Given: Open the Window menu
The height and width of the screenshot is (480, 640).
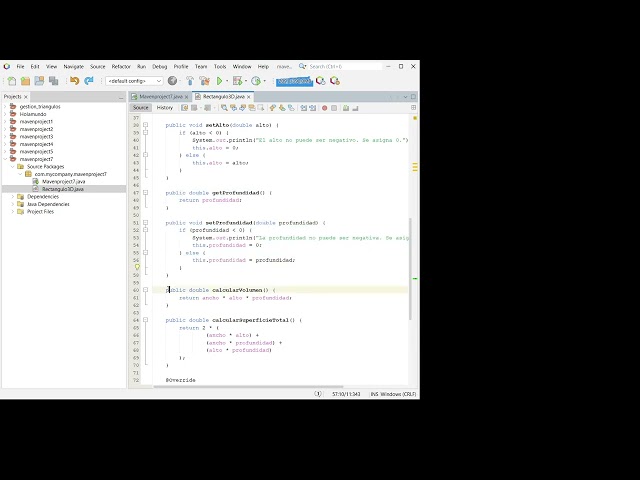Looking at the screenshot, I should (x=242, y=67).
